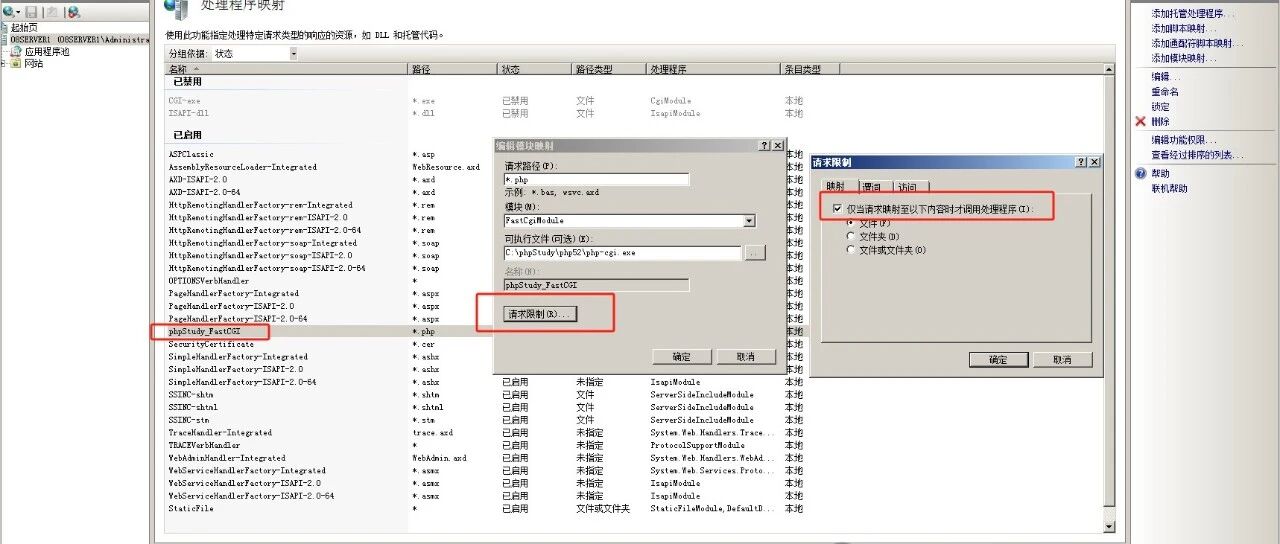Select the OBSERVER1 server tree node
This screenshot has width=1280, height=544.
click(80, 40)
